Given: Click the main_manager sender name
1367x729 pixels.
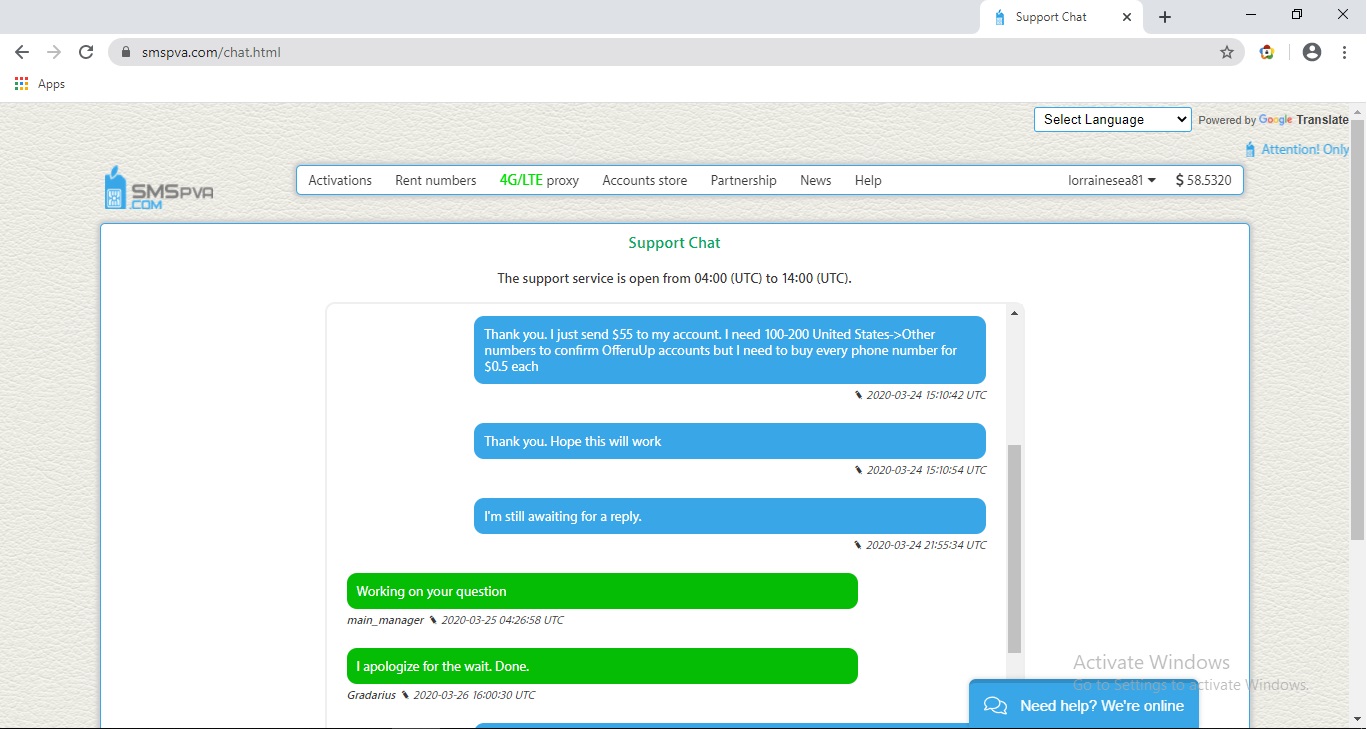Looking at the screenshot, I should tap(385, 620).
